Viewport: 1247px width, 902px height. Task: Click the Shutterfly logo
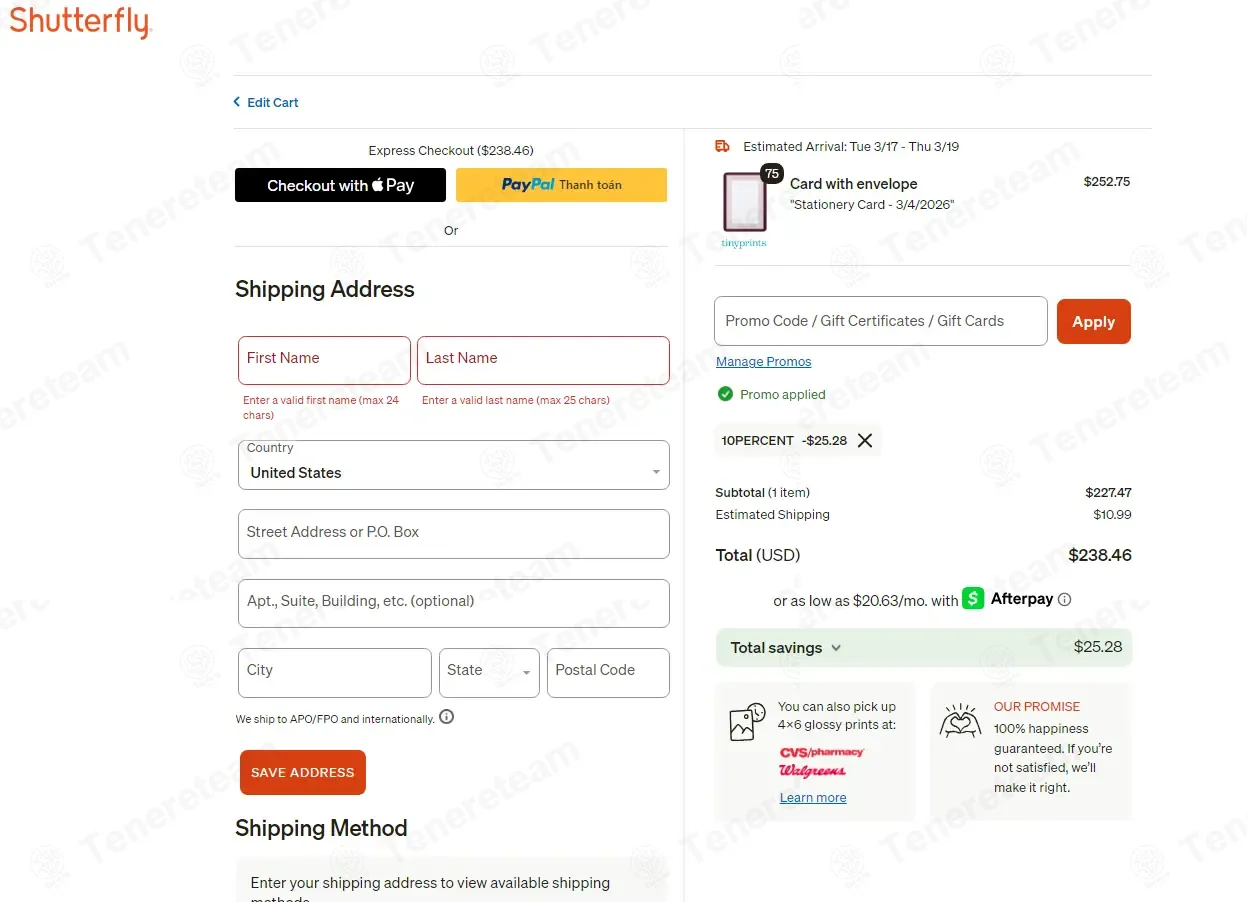79,22
